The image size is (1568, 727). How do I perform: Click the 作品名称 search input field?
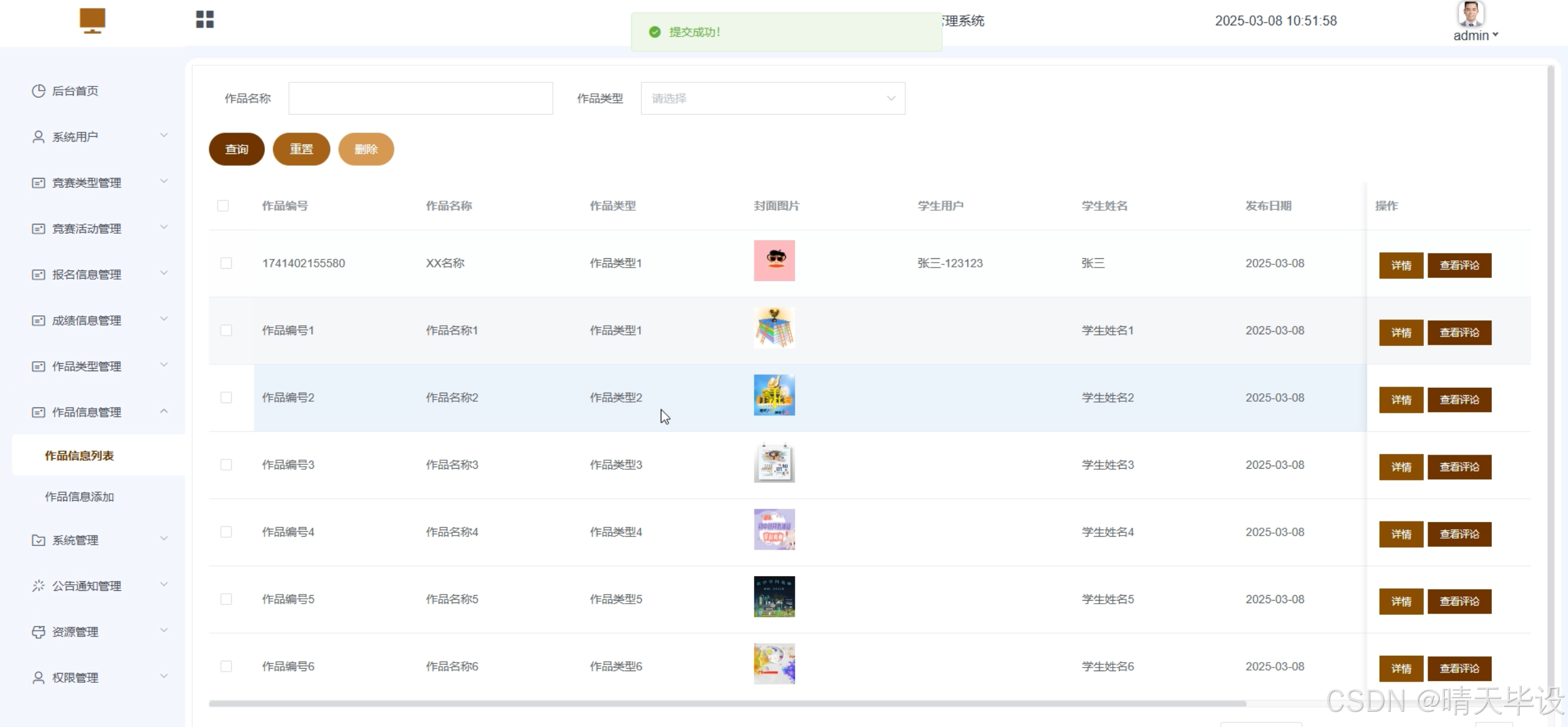[x=420, y=98]
